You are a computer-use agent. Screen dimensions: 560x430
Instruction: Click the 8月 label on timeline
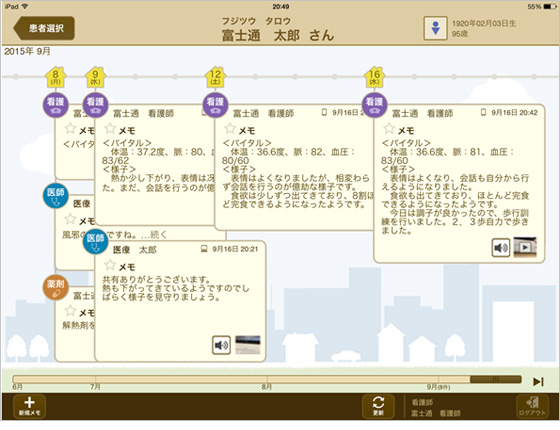point(266,387)
